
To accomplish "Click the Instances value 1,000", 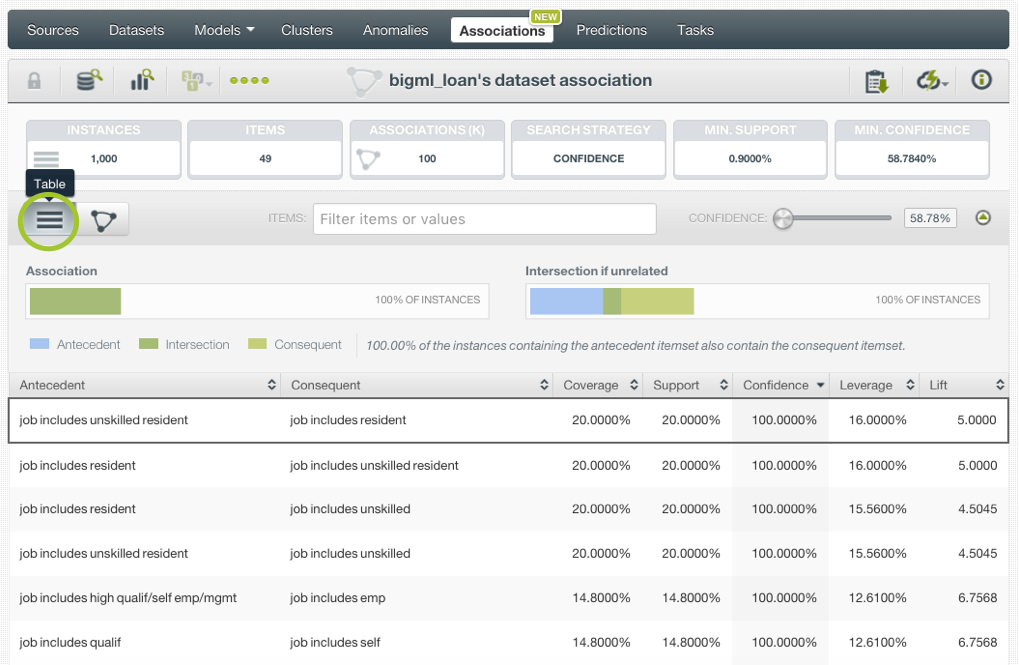I will tap(104, 159).
